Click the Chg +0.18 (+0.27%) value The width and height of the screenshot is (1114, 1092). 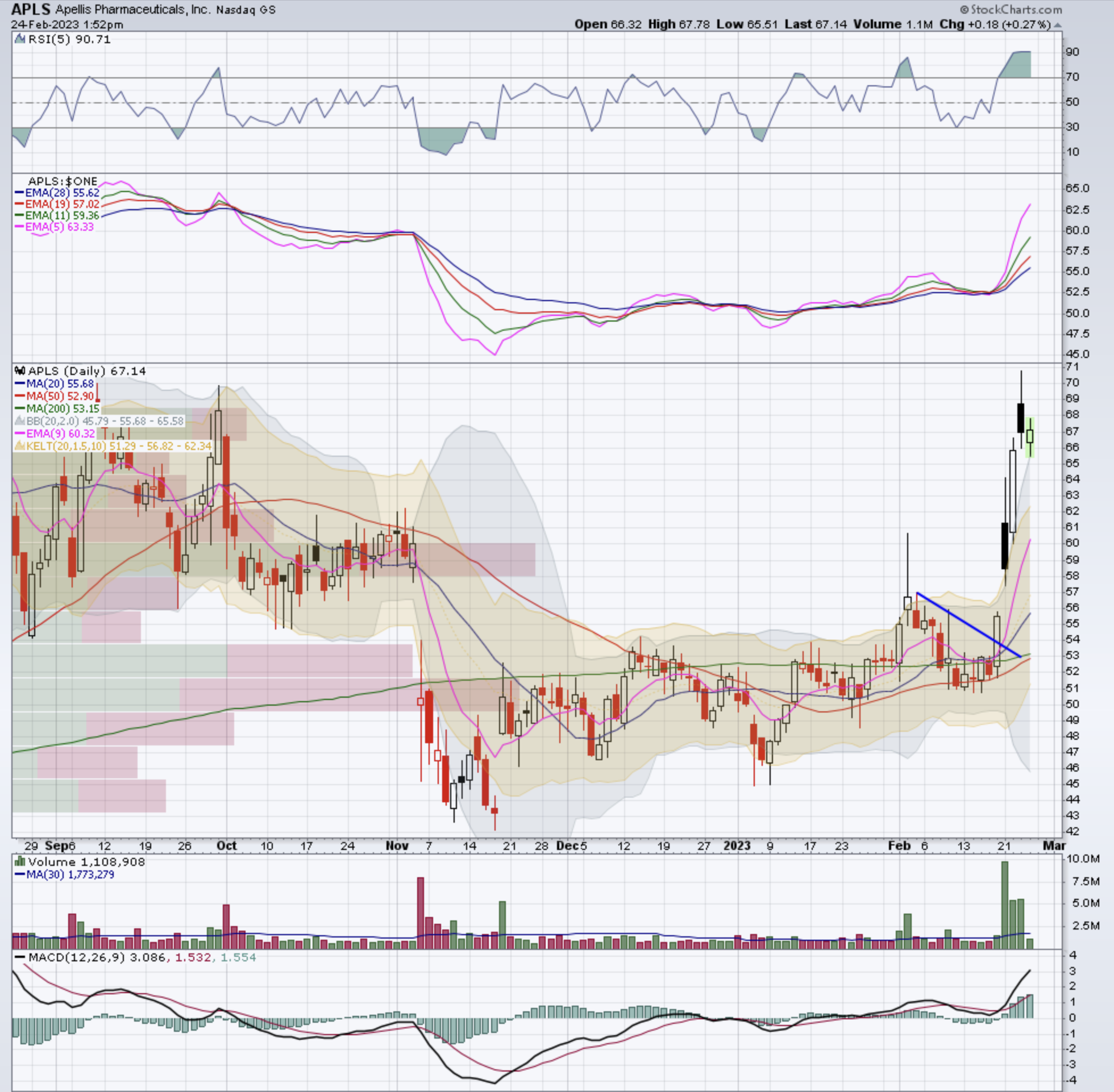(995, 24)
